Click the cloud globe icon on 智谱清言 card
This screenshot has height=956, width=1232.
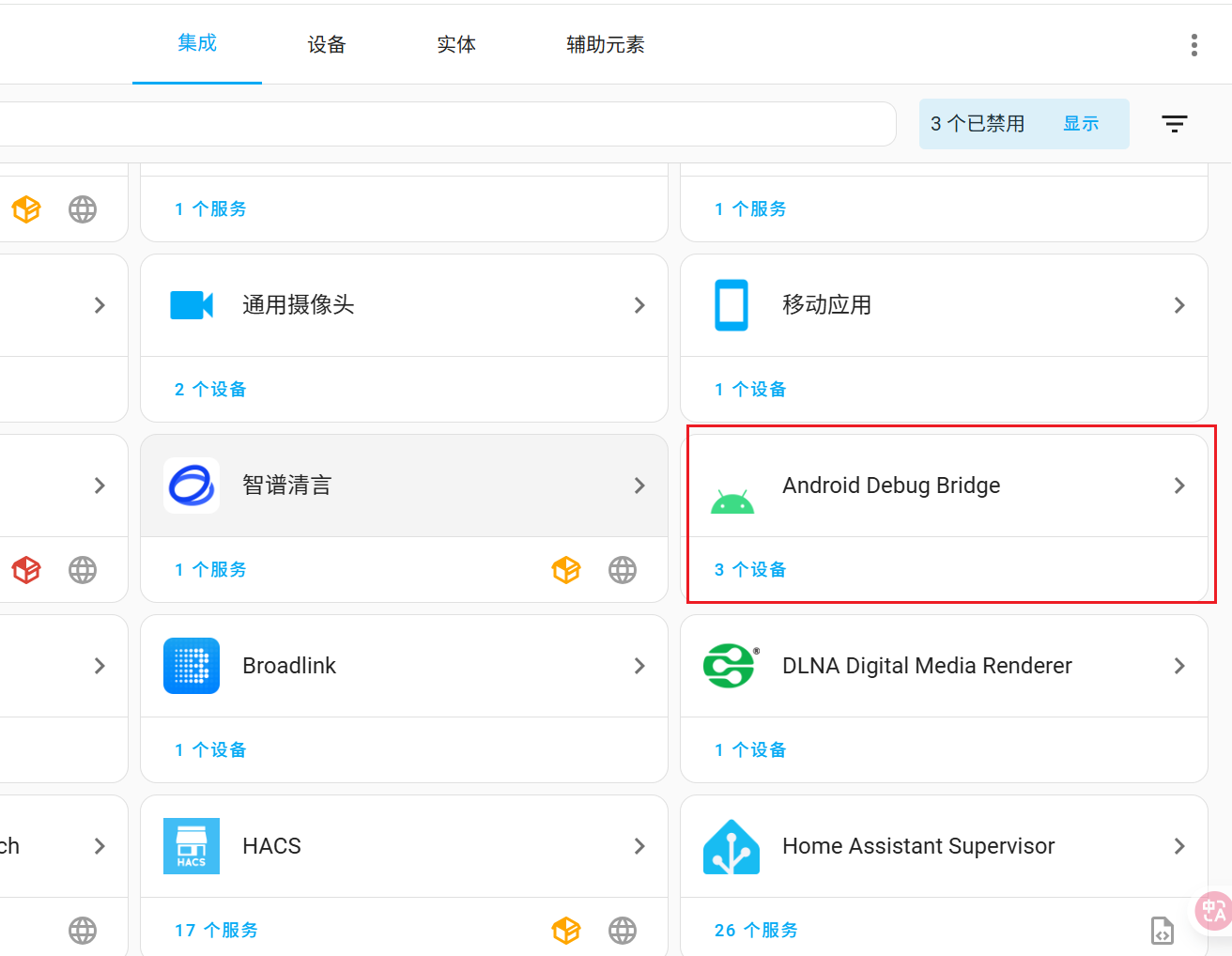623,570
